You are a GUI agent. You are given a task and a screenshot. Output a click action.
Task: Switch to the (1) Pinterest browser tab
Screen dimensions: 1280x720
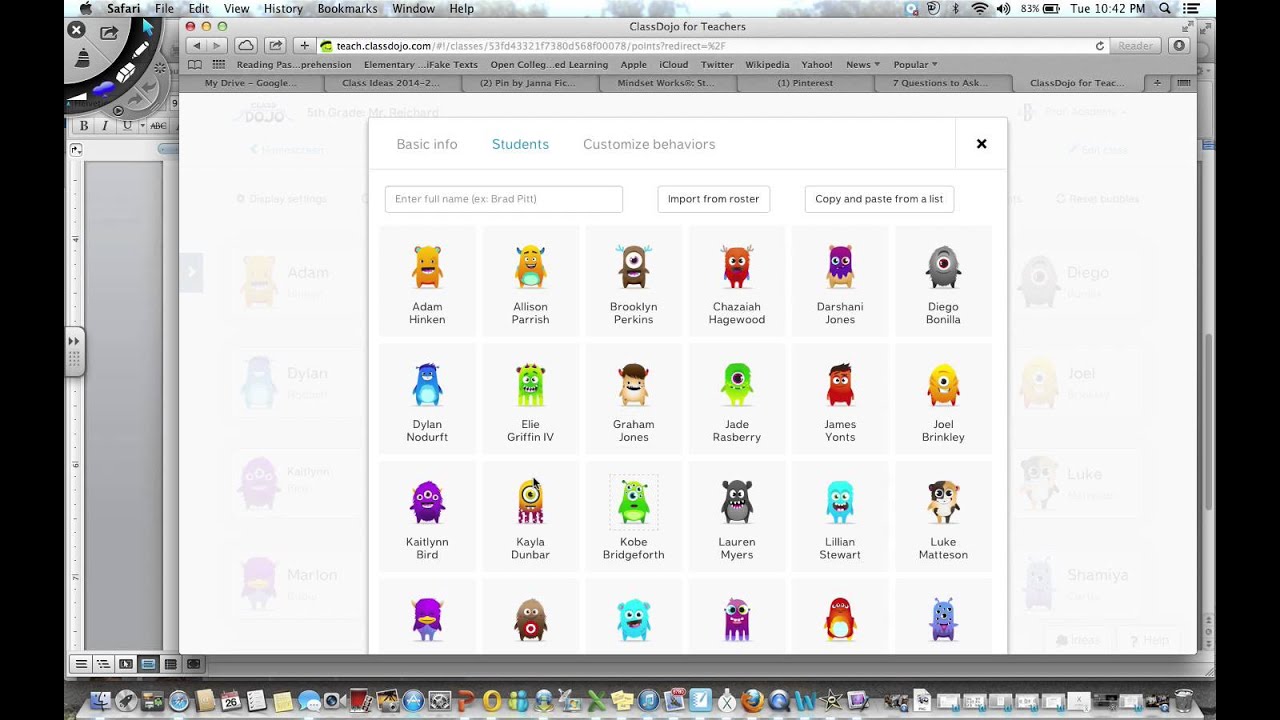[805, 83]
